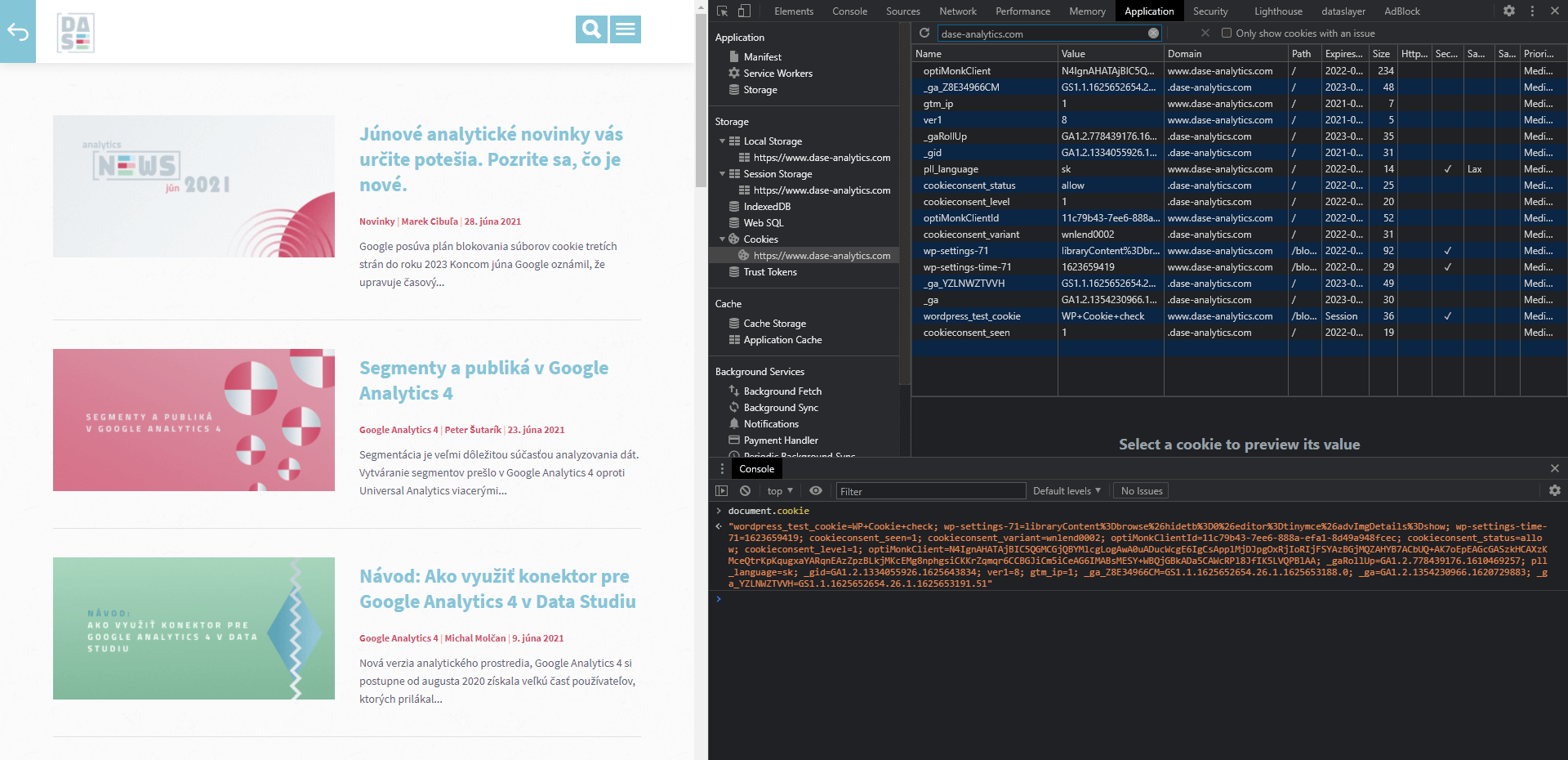This screenshot has height=760, width=1568.
Task: Switch to the Performance tab
Action: click(1022, 11)
